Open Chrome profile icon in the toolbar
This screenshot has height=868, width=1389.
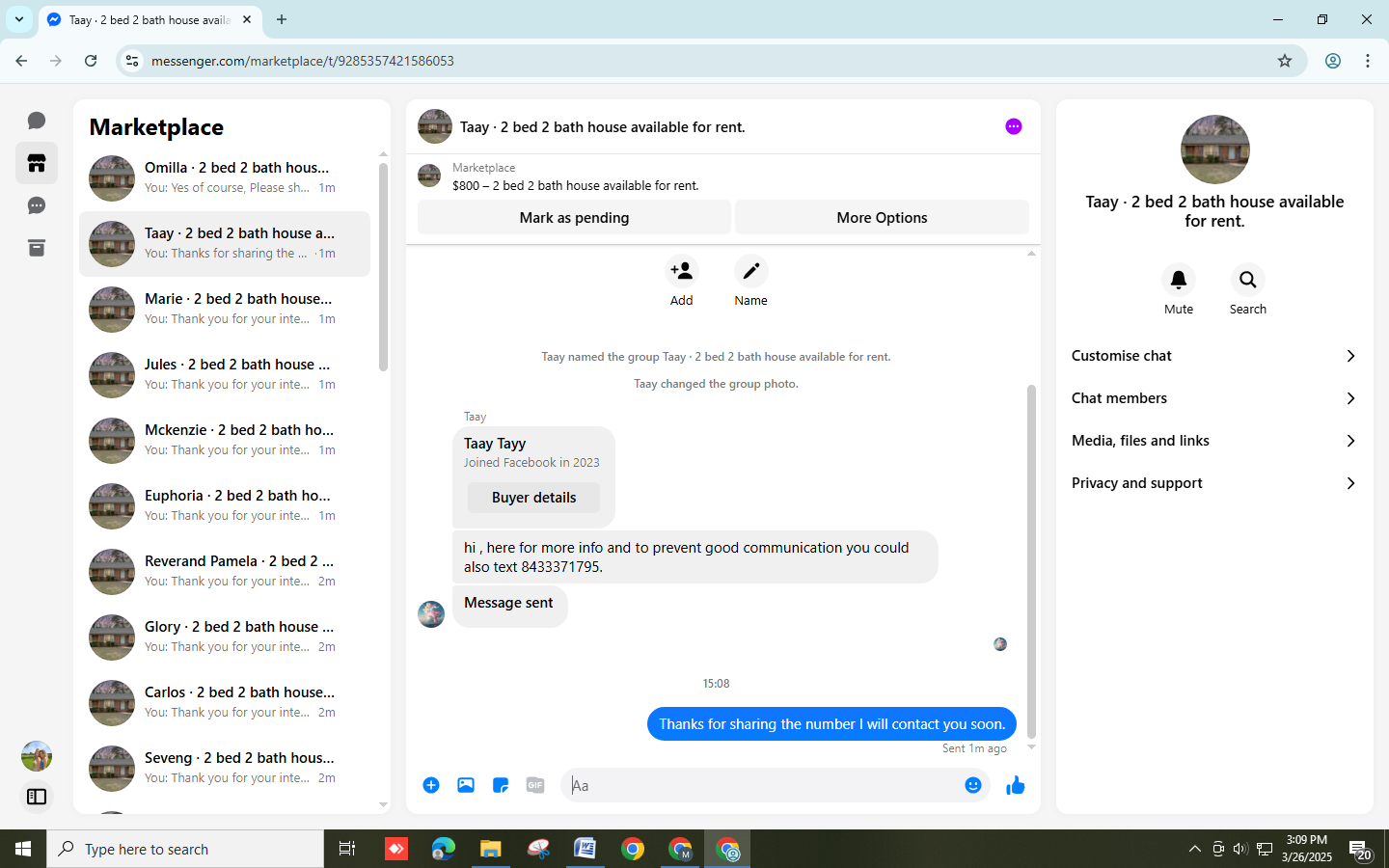pos(1333,61)
